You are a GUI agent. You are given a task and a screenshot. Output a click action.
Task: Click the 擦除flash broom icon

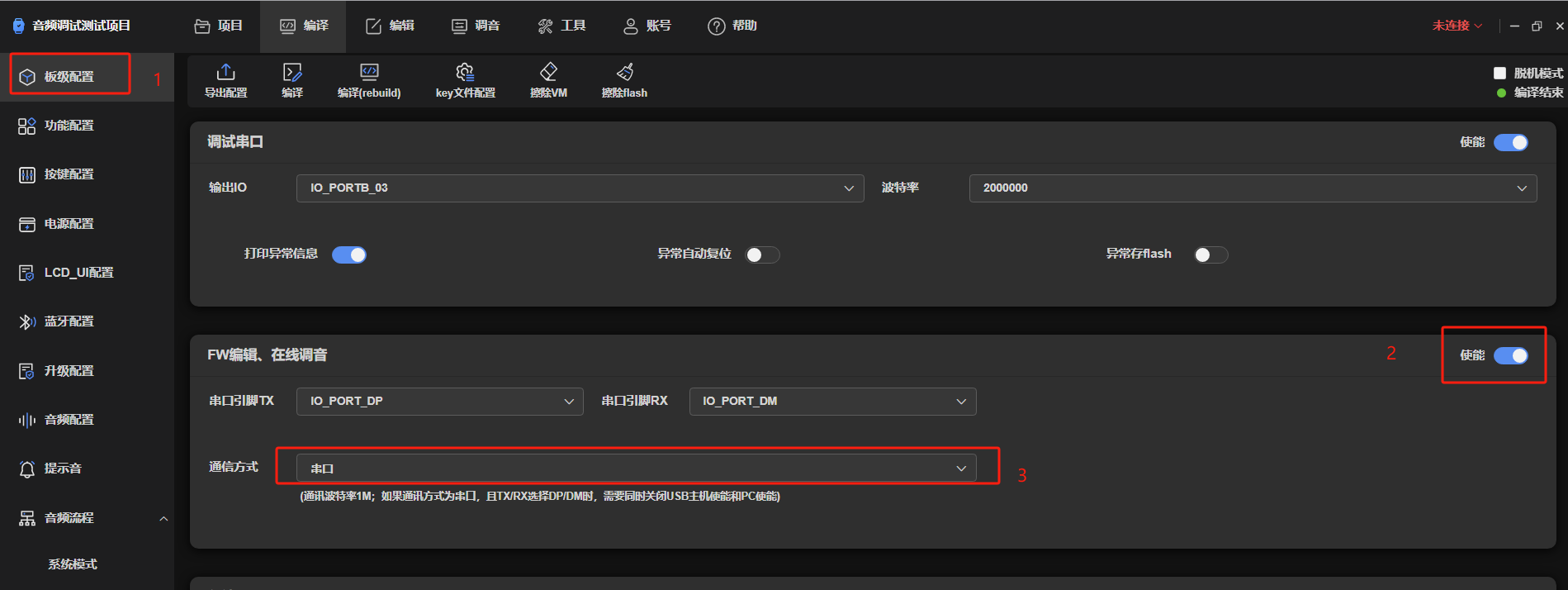click(625, 73)
